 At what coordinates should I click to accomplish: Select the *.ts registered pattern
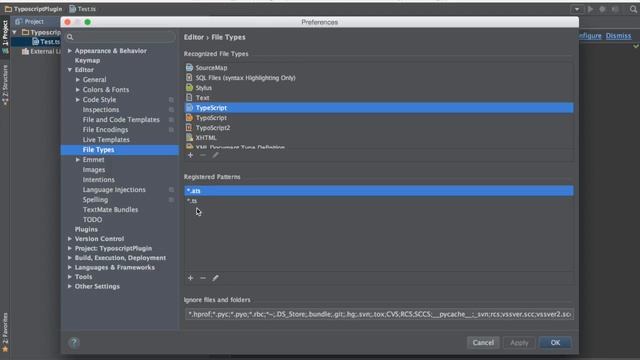379,201
